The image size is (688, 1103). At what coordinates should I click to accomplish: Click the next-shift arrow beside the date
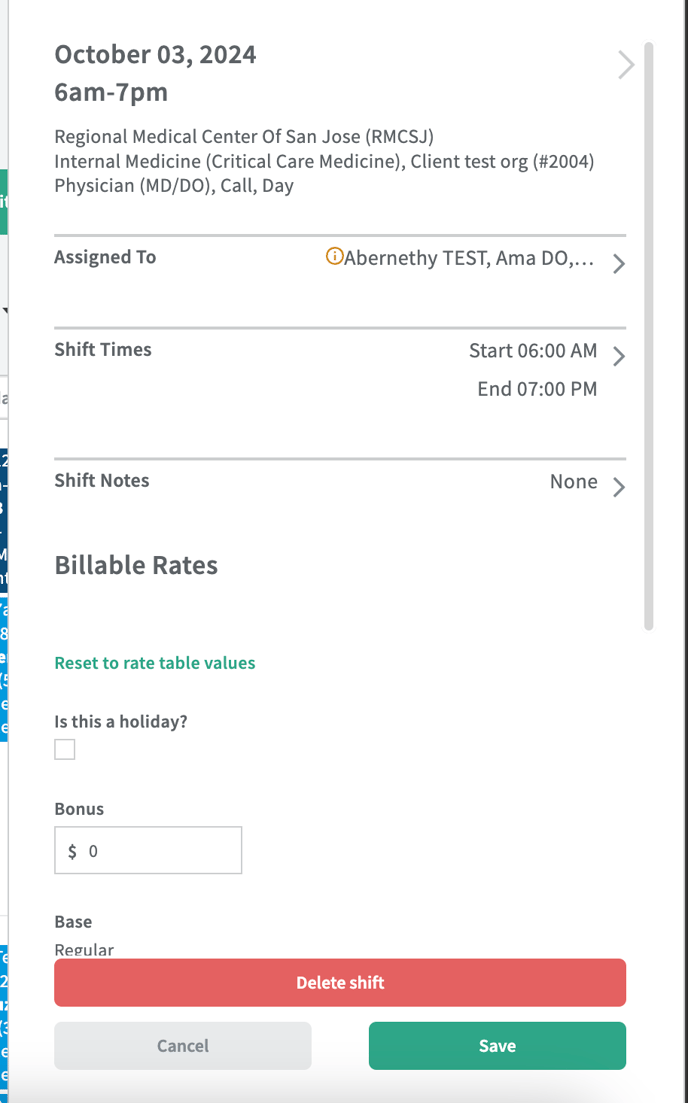coord(626,66)
